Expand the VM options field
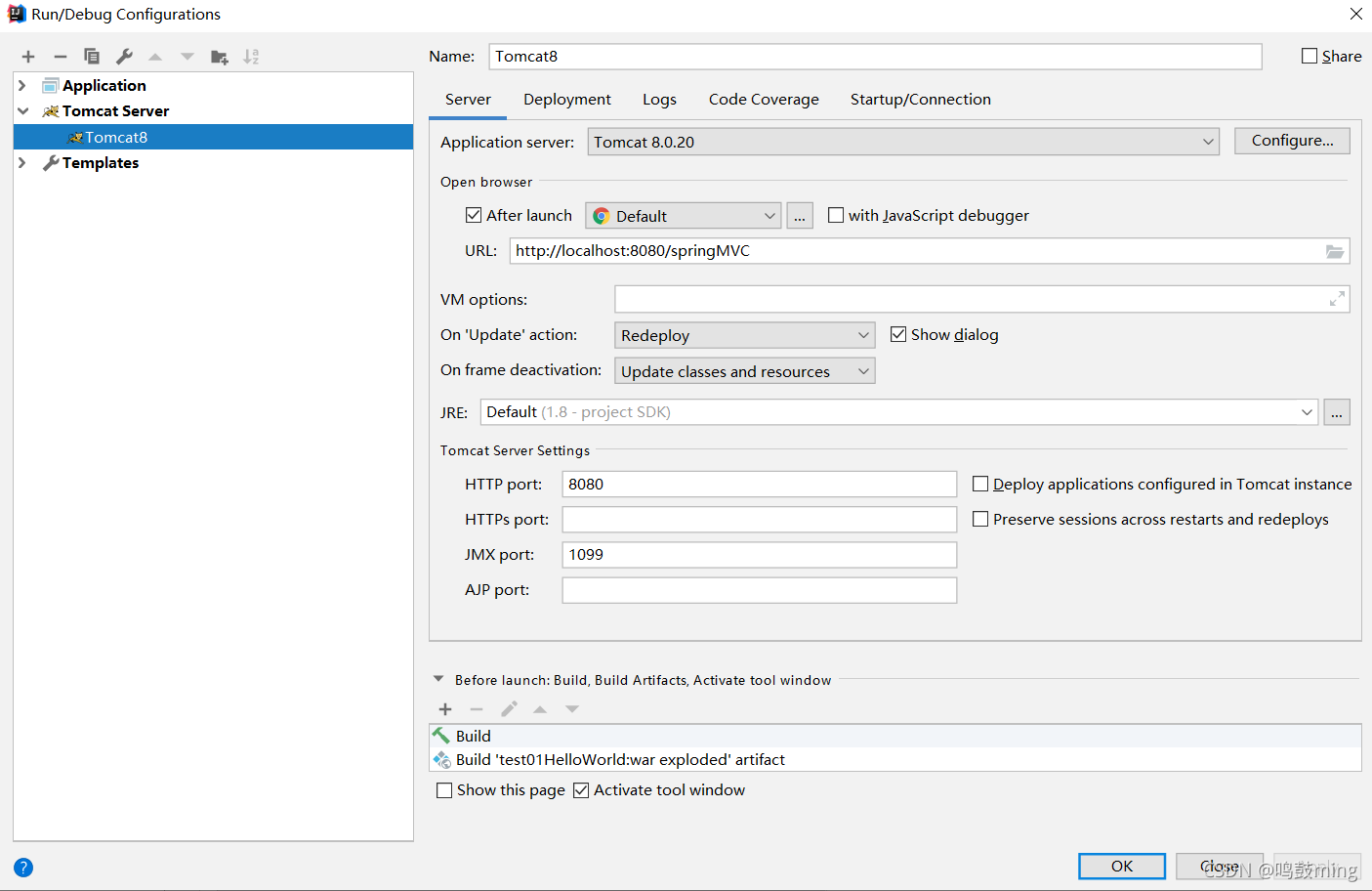The height and width of the screenshot is (891, 1372). click(x=1337, y=299)
